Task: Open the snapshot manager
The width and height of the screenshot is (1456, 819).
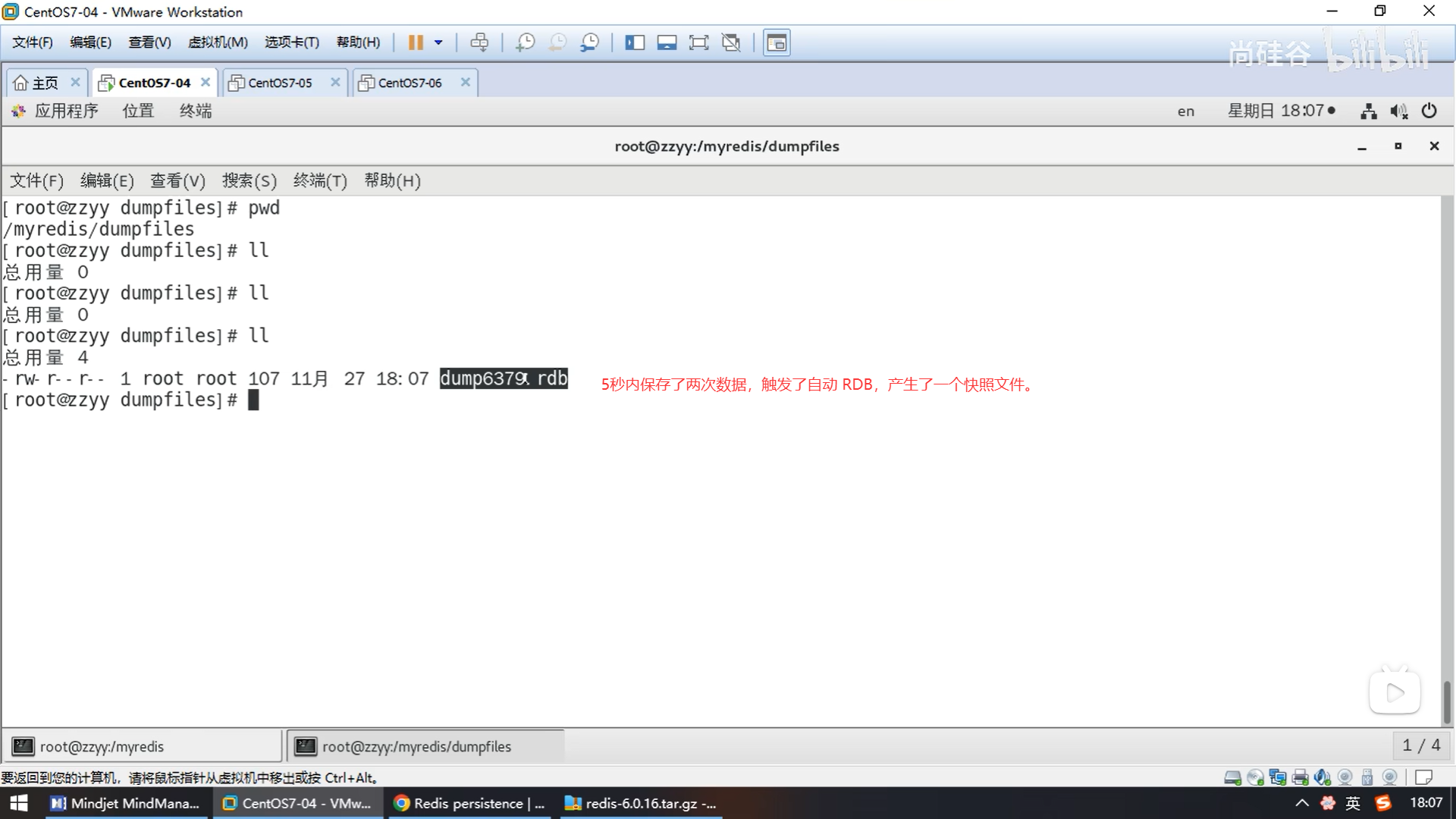Action: 589,42
